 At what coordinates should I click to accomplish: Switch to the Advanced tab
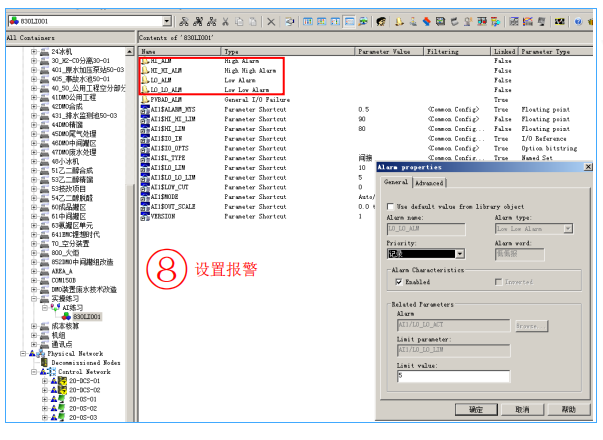(429, 183)
